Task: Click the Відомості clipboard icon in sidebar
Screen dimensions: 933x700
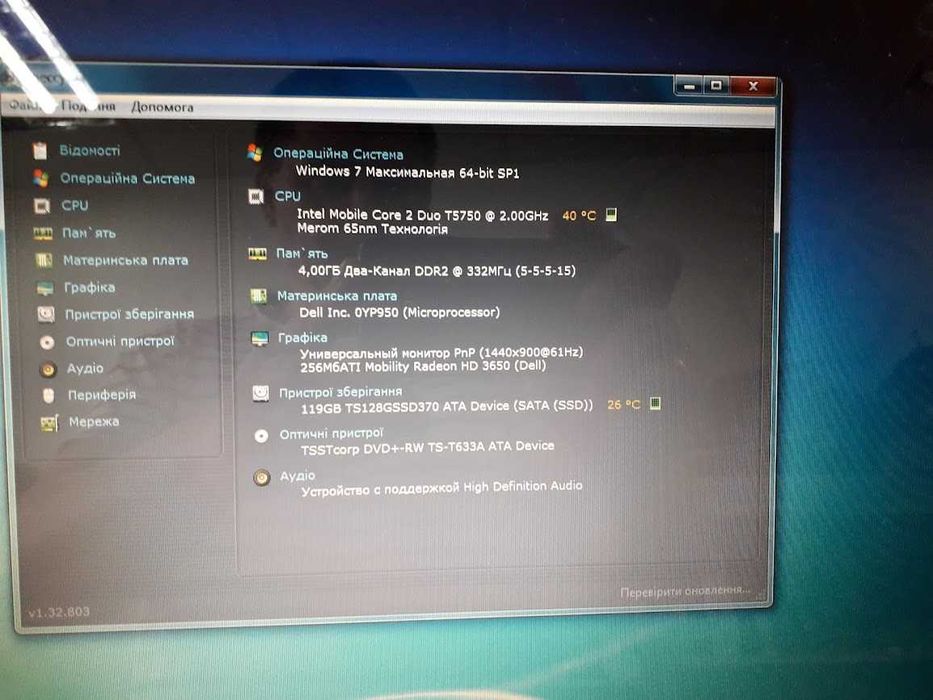Action: click(x=40, y=151)
